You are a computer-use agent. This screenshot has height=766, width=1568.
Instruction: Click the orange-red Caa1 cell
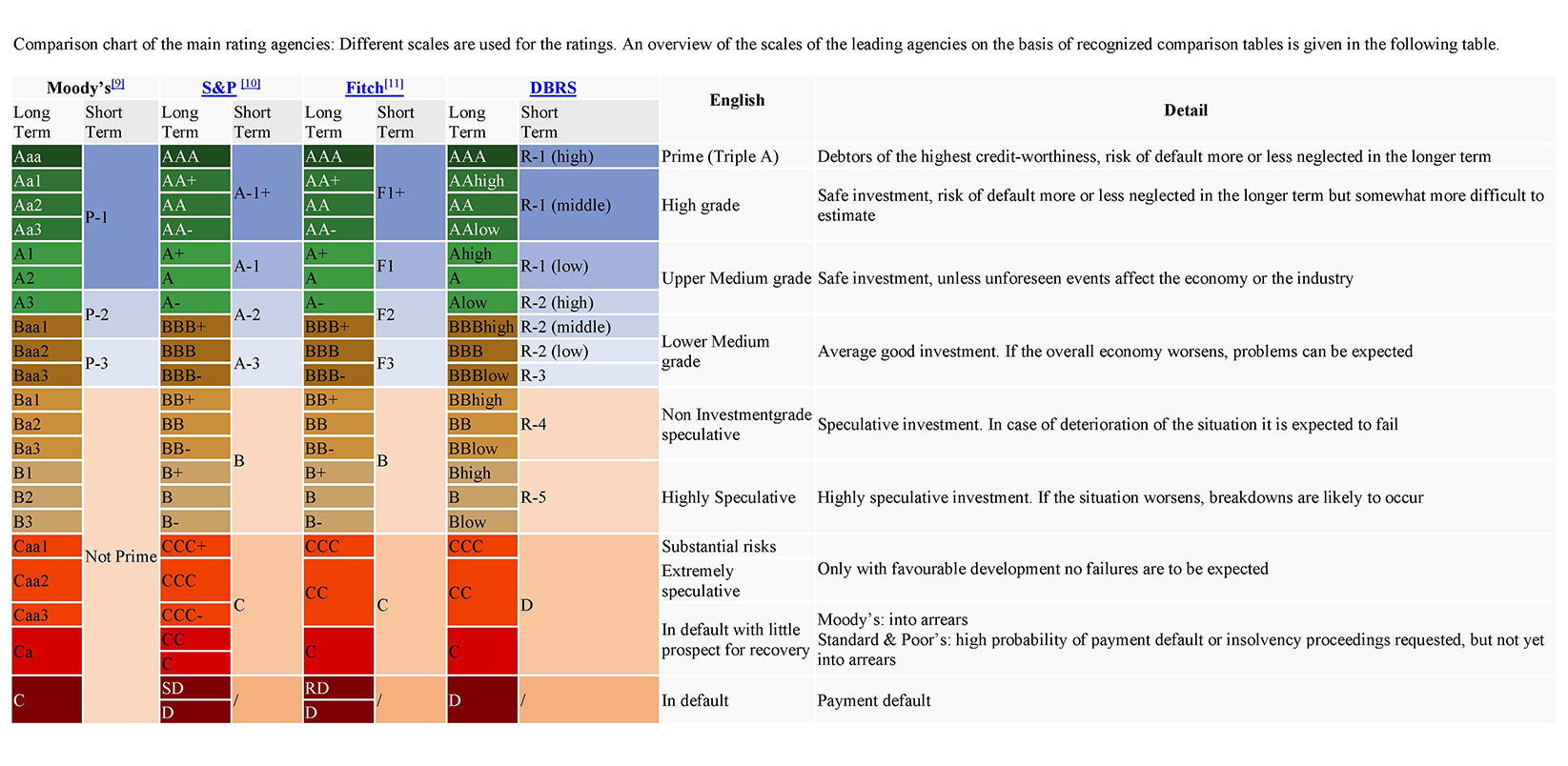click(47, 547)
